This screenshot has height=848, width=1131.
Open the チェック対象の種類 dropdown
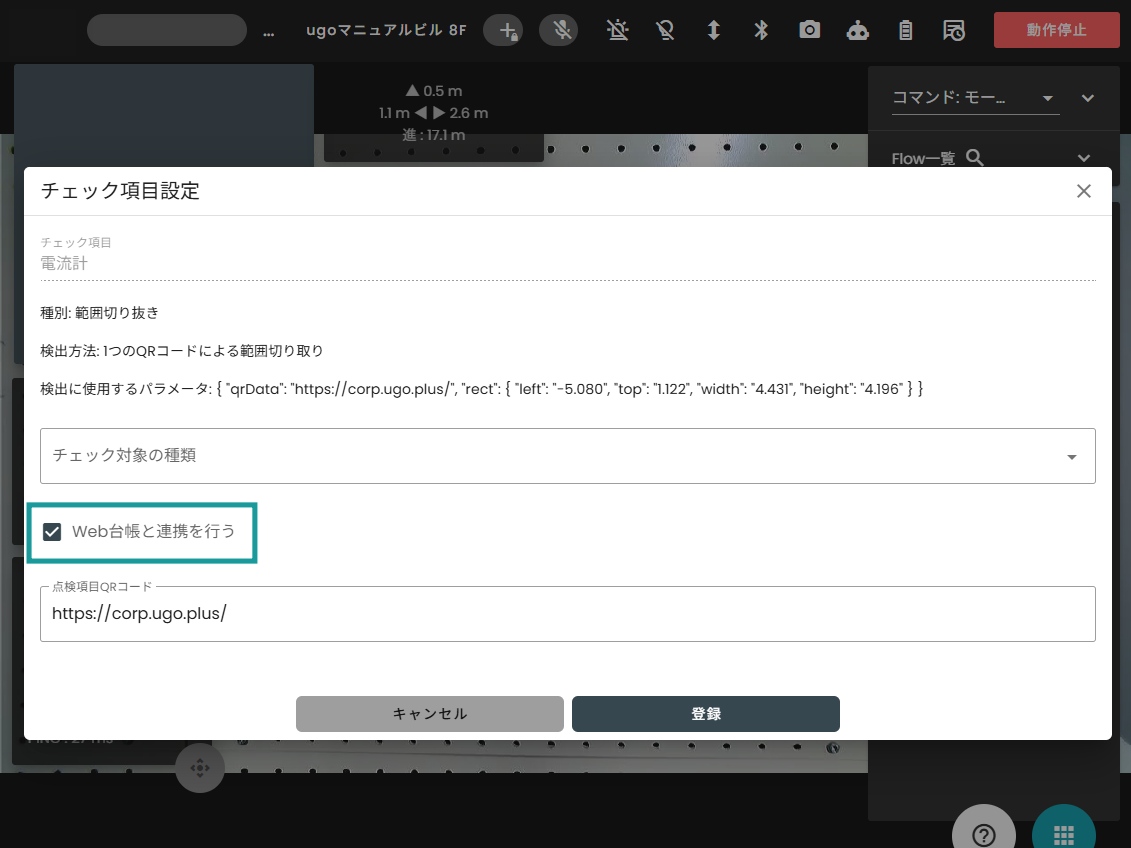[x=568, y=456]
